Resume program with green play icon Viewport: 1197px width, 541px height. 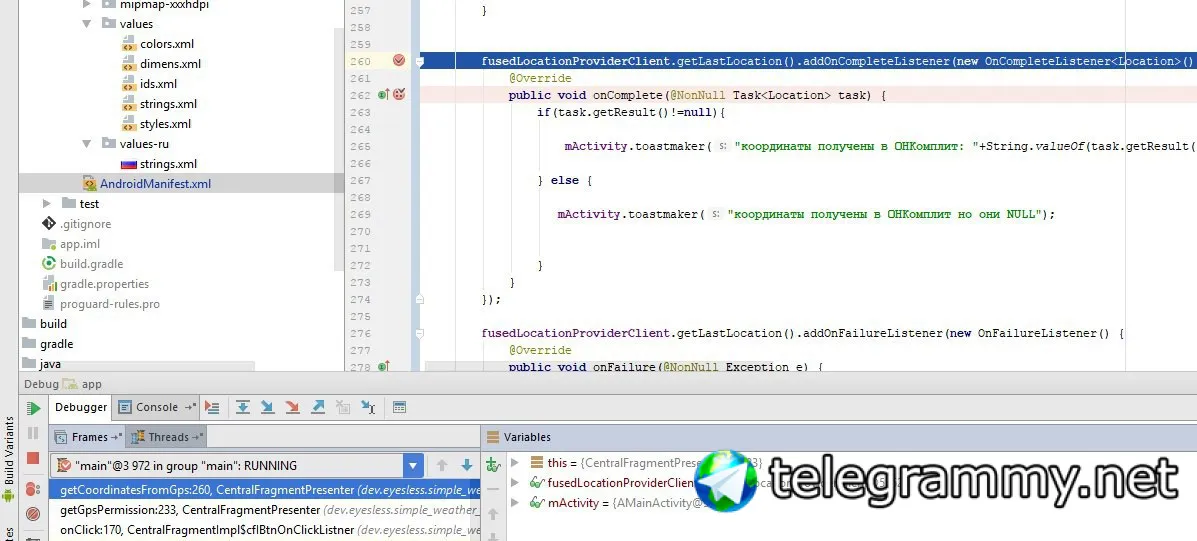coord(33,409)
